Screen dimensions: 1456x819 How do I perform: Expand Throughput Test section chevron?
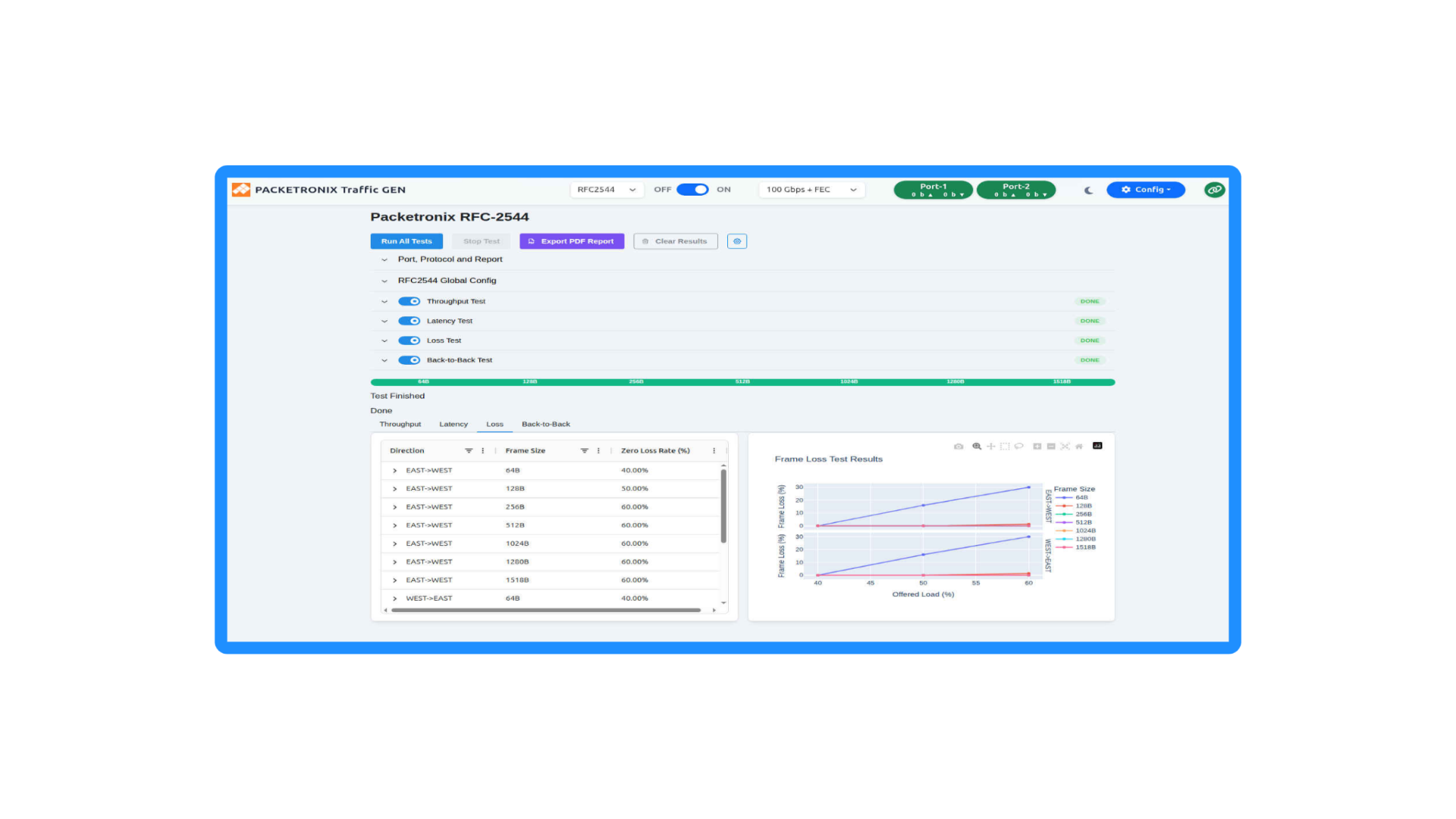384,302
